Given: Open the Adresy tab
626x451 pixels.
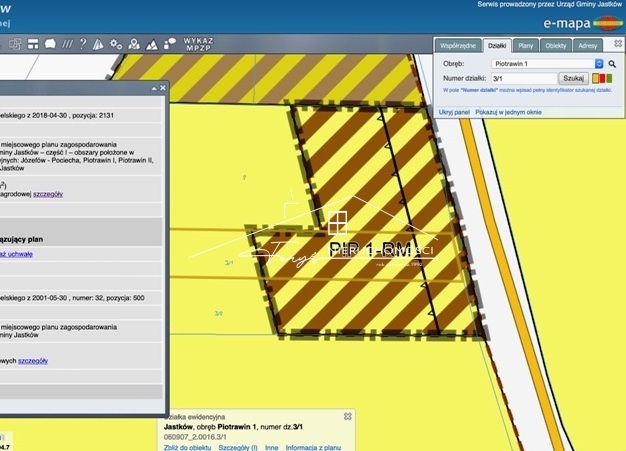Looking at the screenshot, I should click(588, 46).
